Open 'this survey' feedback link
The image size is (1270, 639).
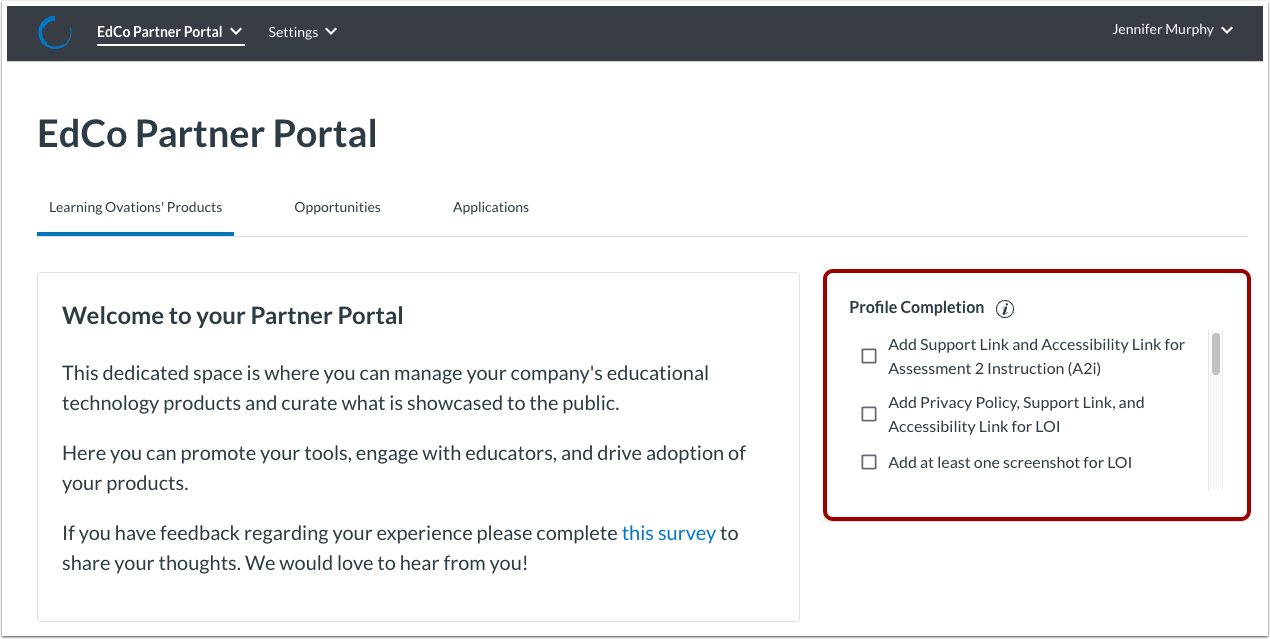[668, 532]
